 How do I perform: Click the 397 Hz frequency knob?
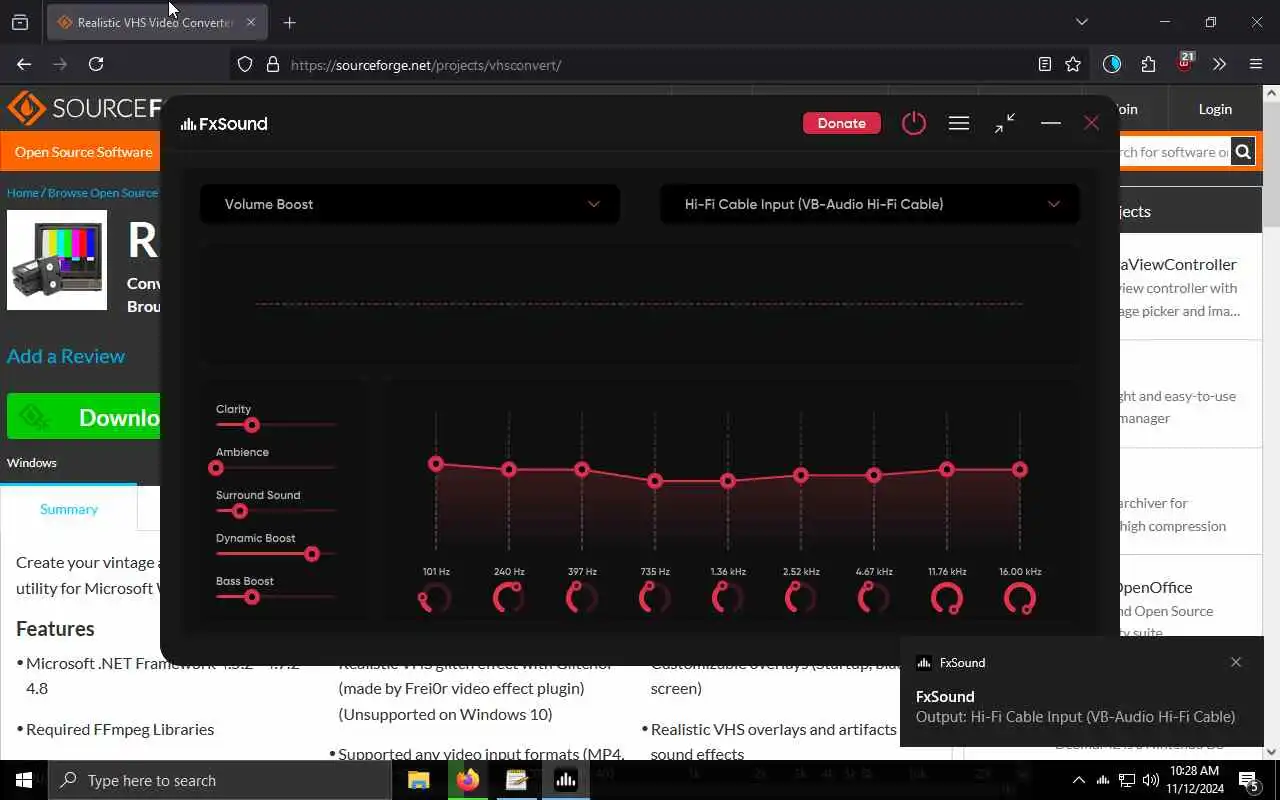pyautogui.click(x=582, y=599)
